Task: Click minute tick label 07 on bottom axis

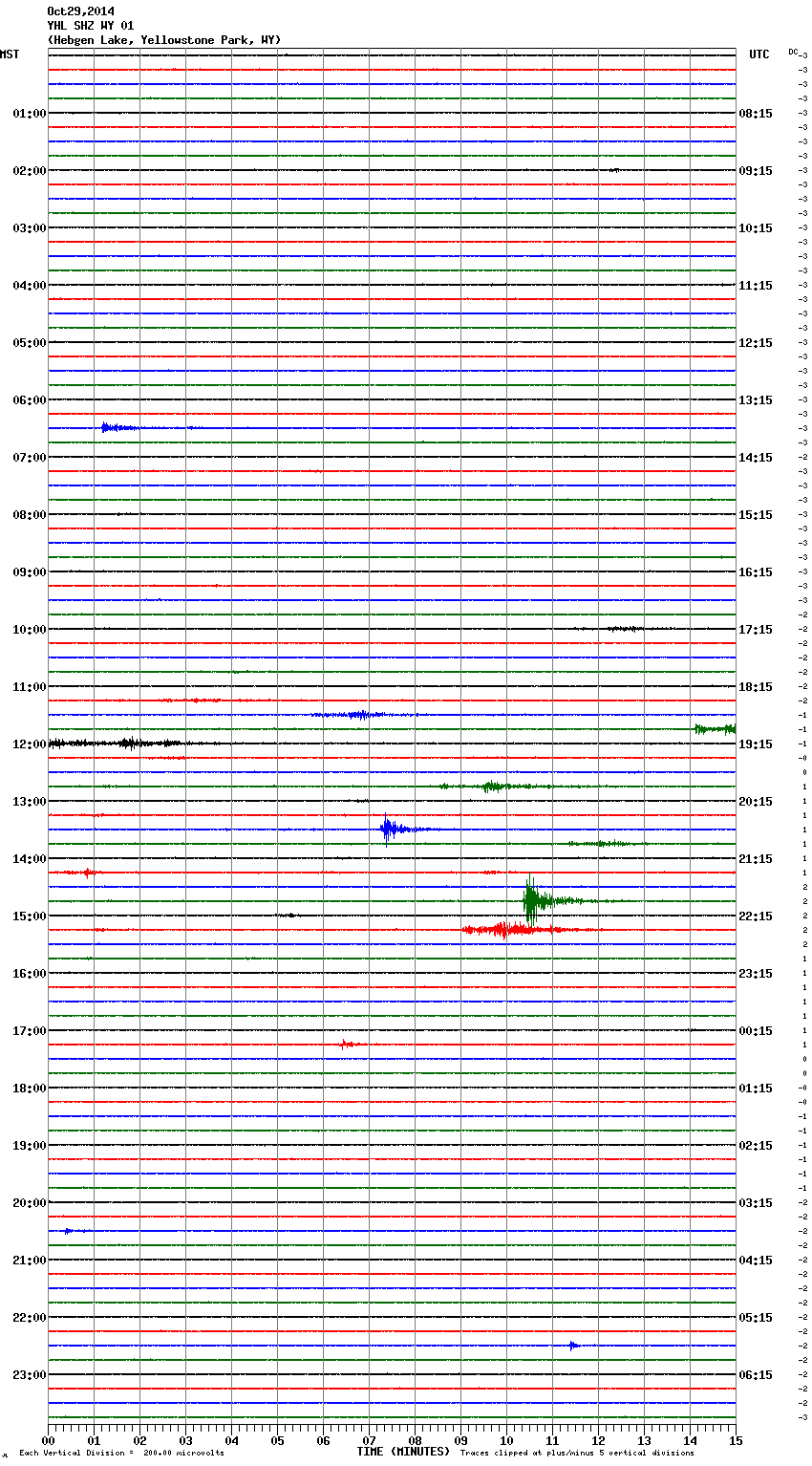Action: (369, 1440)
